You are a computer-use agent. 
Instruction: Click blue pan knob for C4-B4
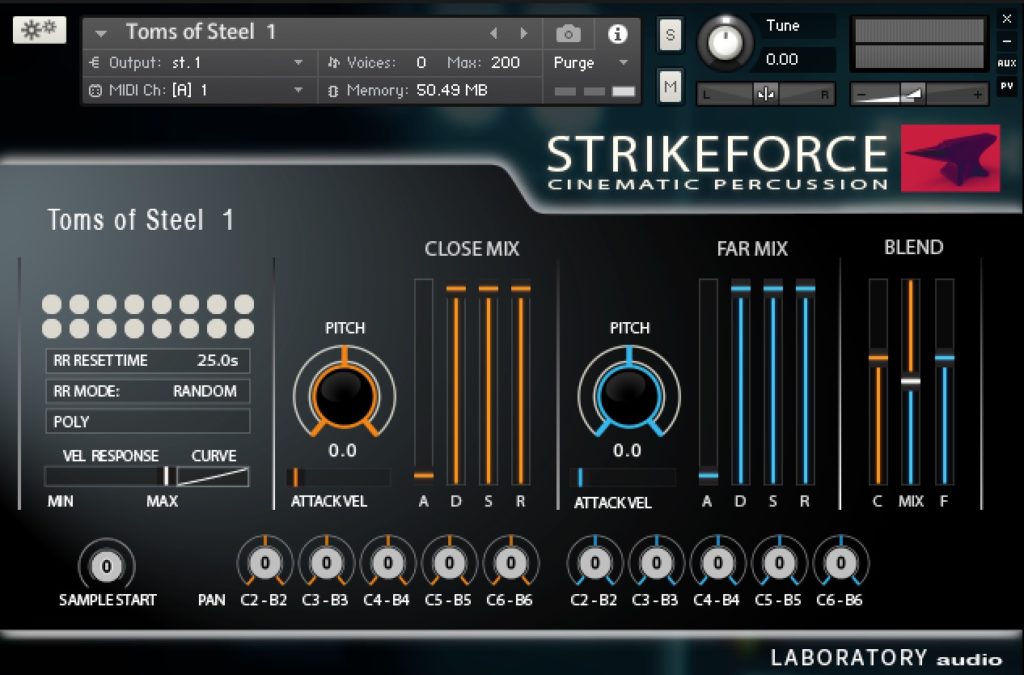click(x=717, y=563)
